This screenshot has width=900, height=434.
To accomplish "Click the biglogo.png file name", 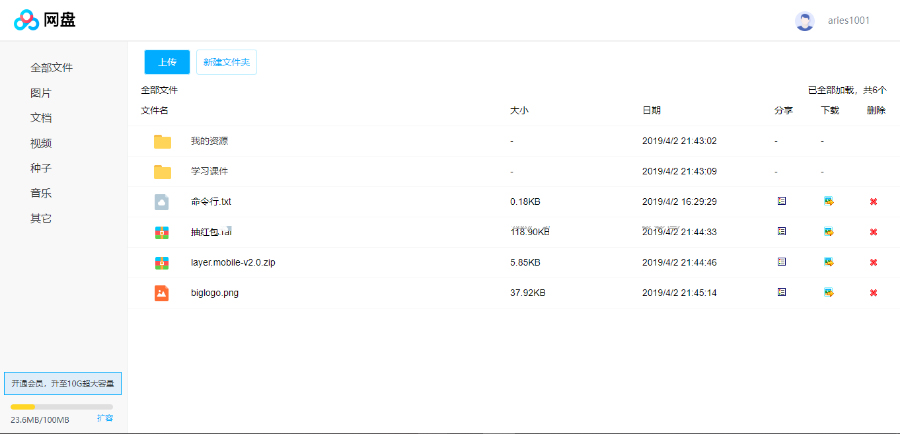I will coord(215,293).
